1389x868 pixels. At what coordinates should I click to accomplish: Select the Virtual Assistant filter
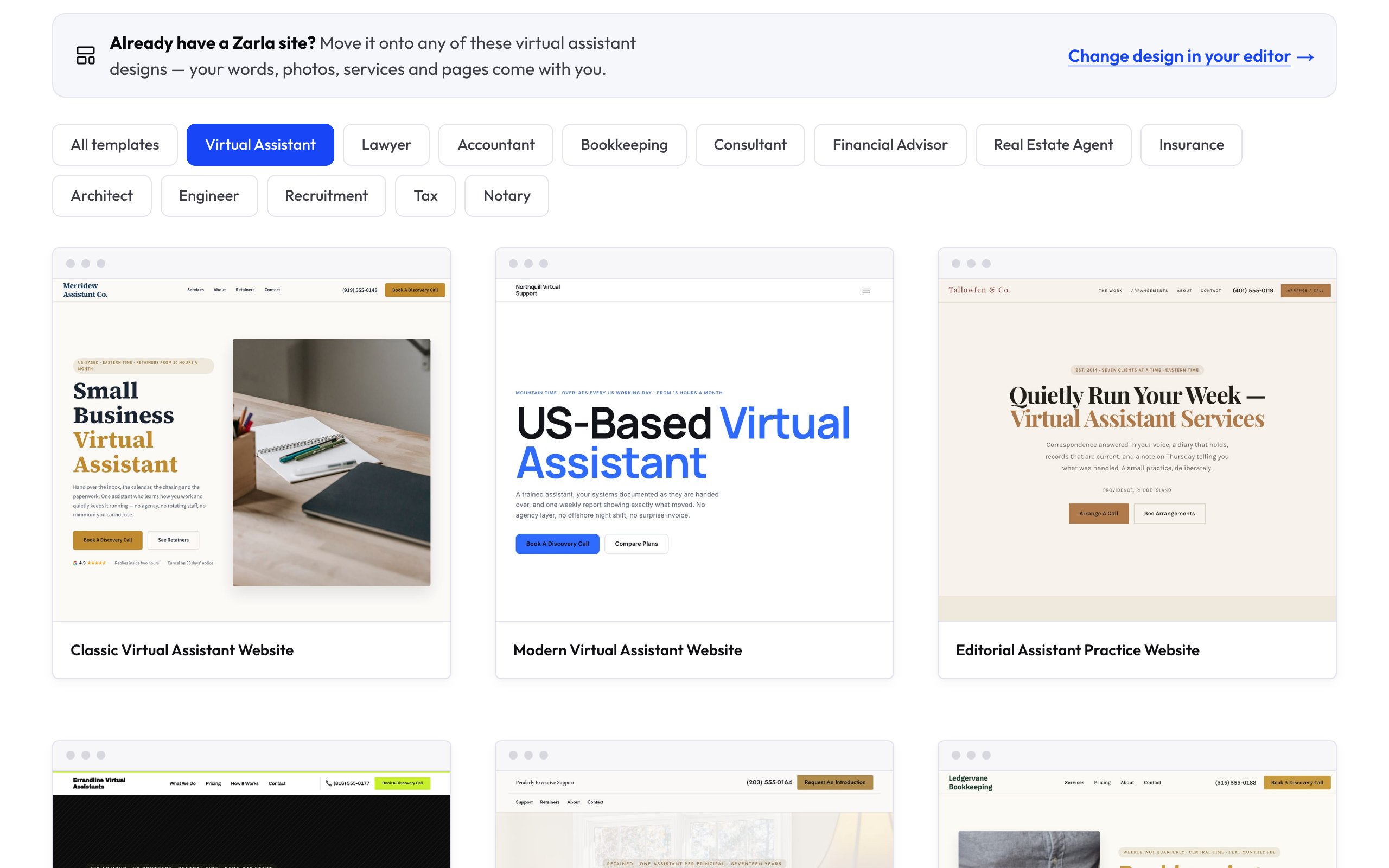pyautogui.click(x=260, y=145)
